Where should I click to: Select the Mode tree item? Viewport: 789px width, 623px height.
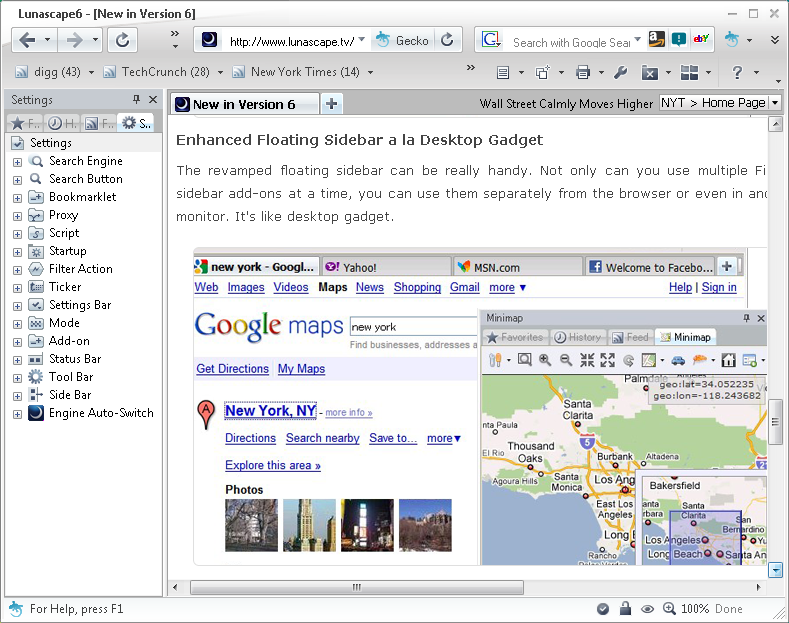[64, 323]
